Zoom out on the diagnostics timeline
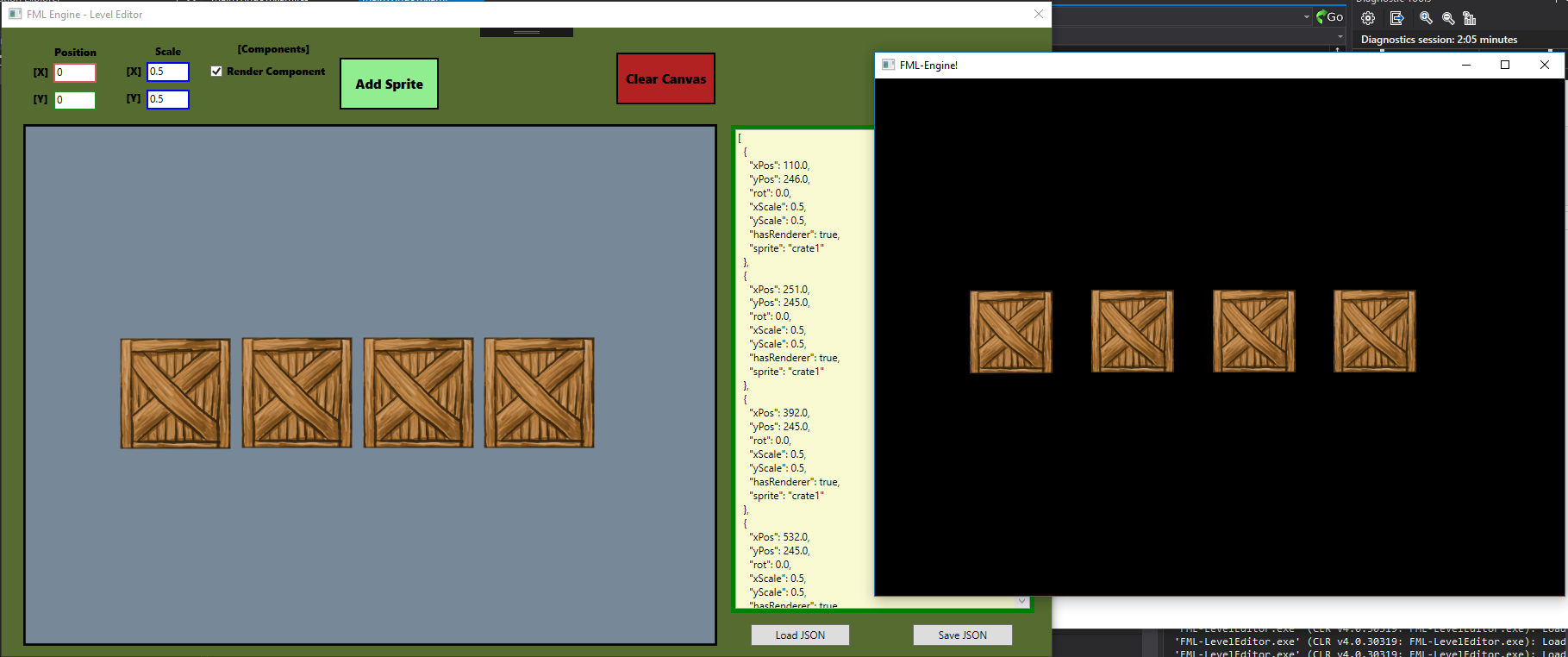The height and width of the screenshot is (657, 1568). click(1448, 18)
